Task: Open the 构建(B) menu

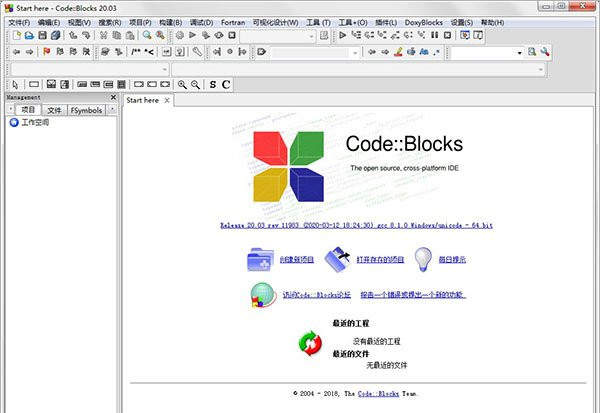Action: tap(171, 23)
